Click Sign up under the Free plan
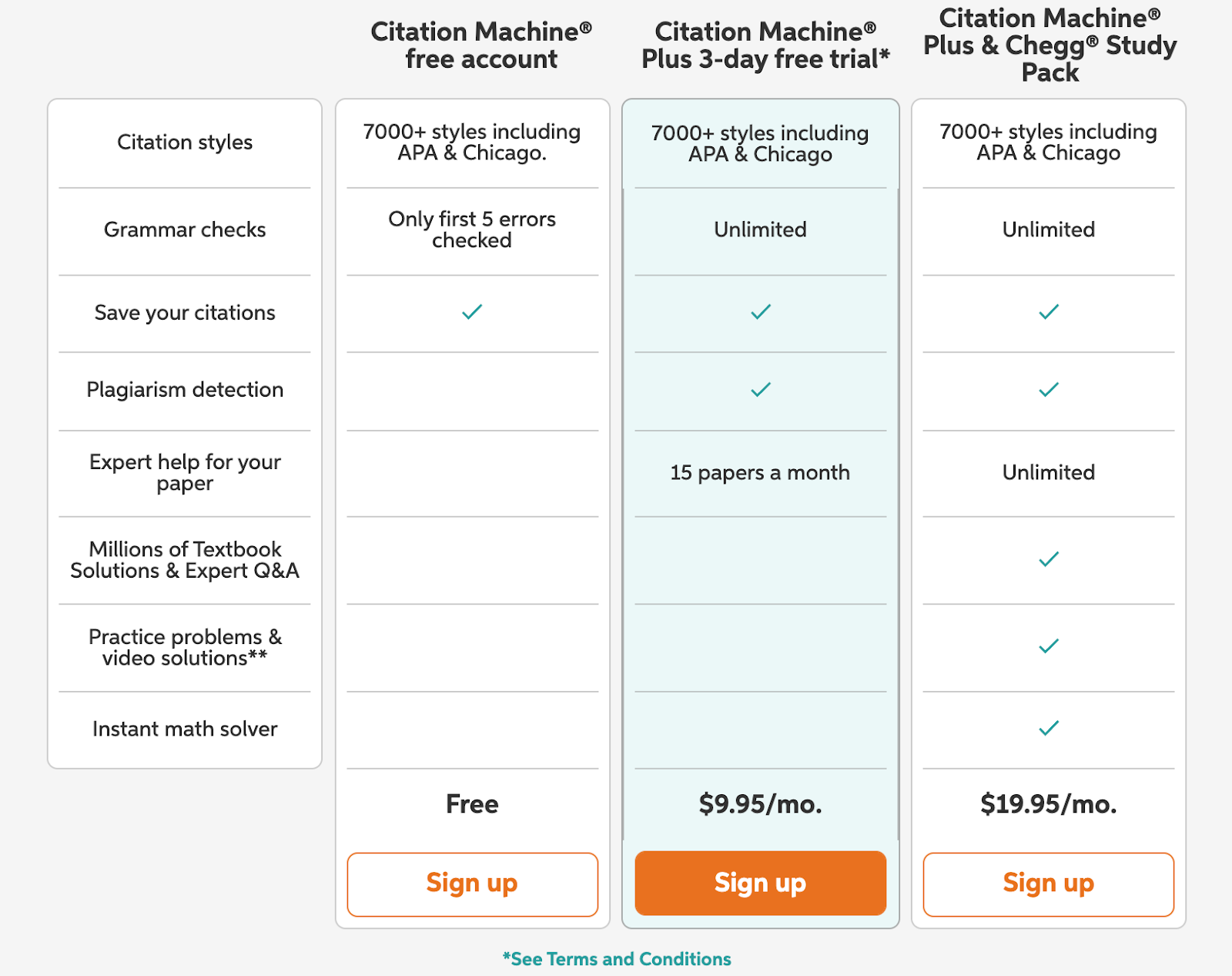This screenshot has height=976, width=1232. (x=472, y=884)
